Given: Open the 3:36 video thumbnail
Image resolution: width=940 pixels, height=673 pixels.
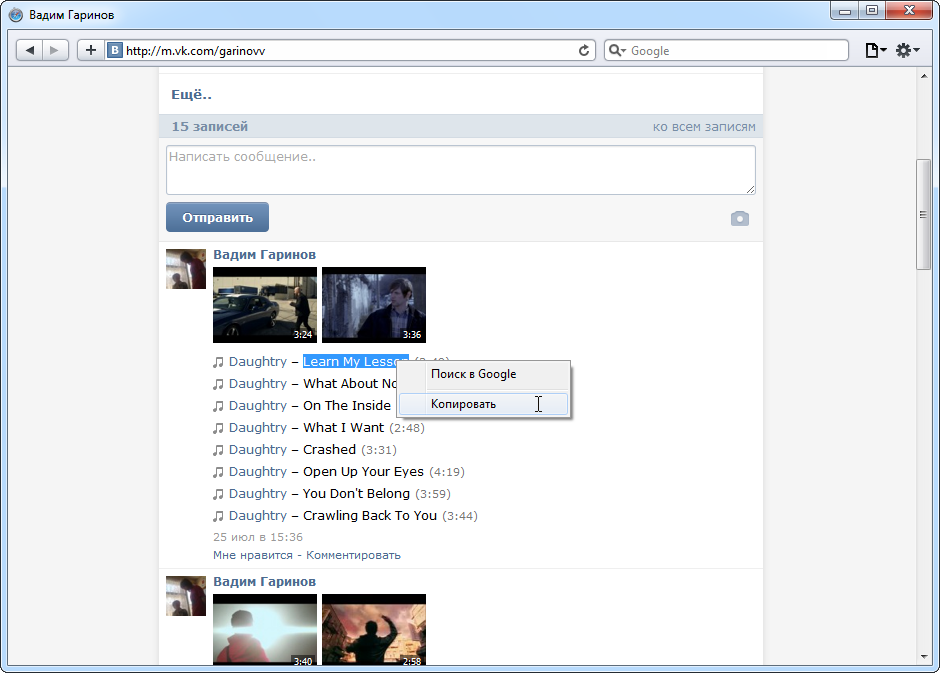Looking at the screenshot, I should [x=373, y=305].
